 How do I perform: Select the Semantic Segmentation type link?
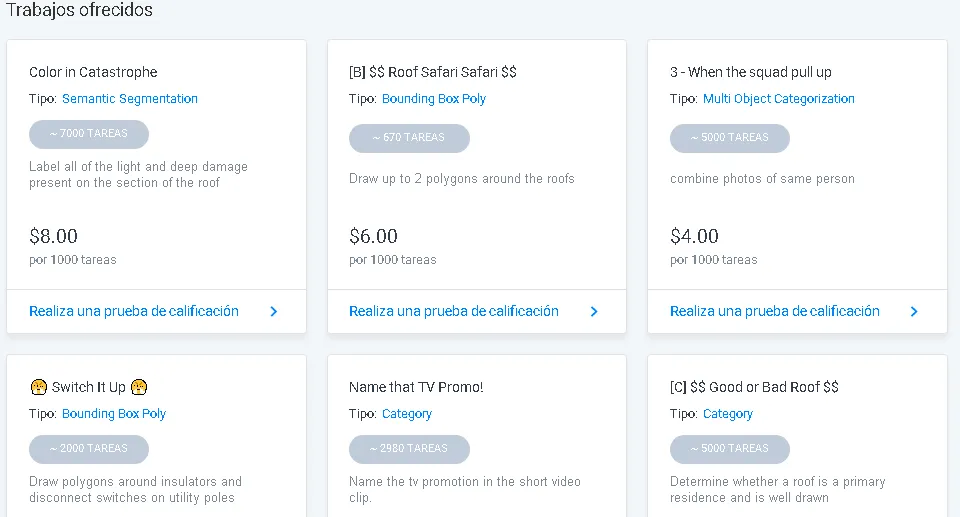pos(130,99)
